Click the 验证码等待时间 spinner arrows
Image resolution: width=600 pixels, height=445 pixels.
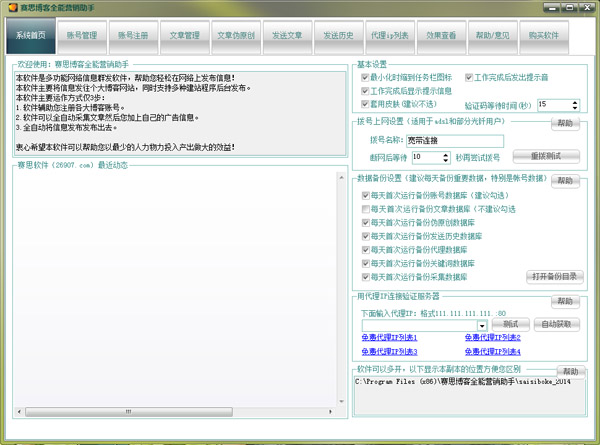coord(577,104)
